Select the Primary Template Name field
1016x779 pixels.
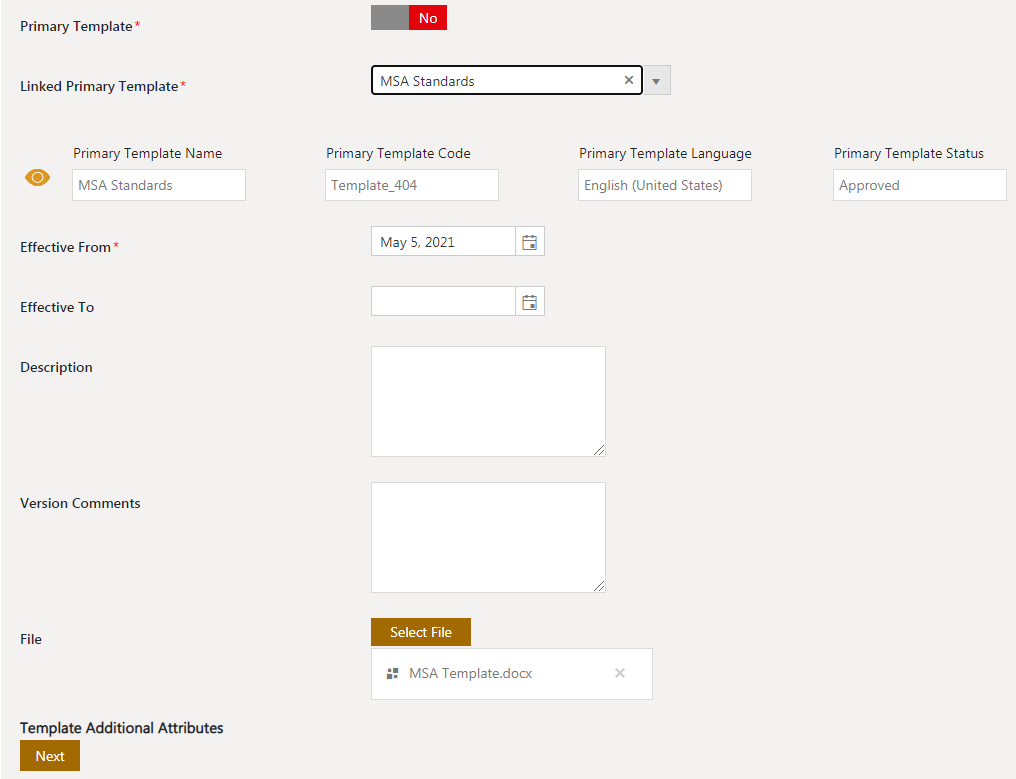tap(159, 185)
